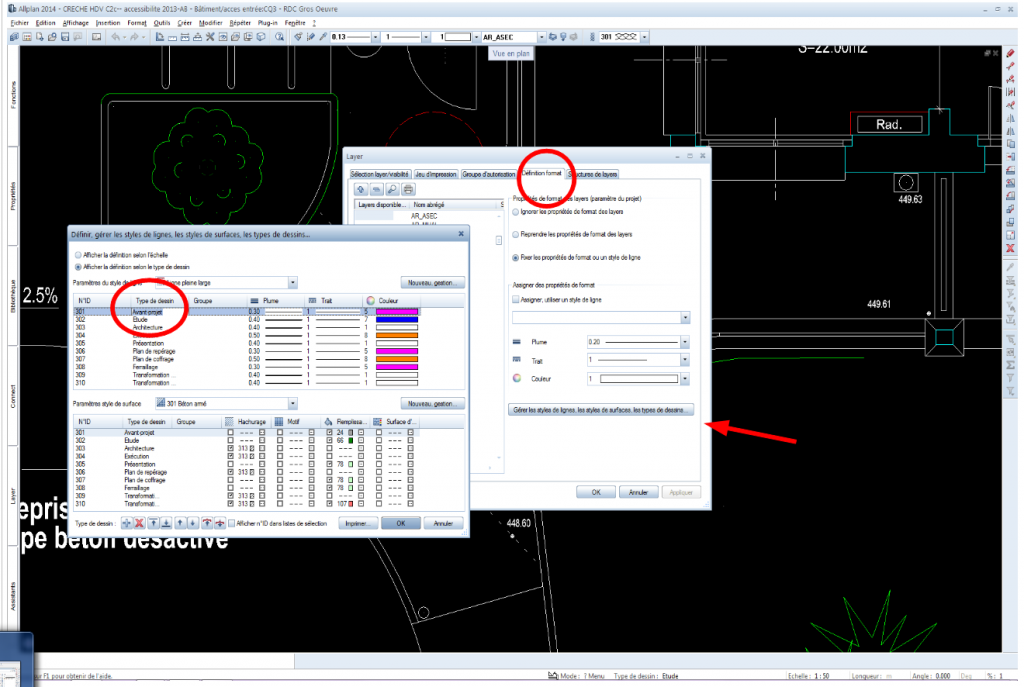Screen dimensions: 1024x687
Task: Click the Plume column header icon in line table
Action: coord(255,300)
